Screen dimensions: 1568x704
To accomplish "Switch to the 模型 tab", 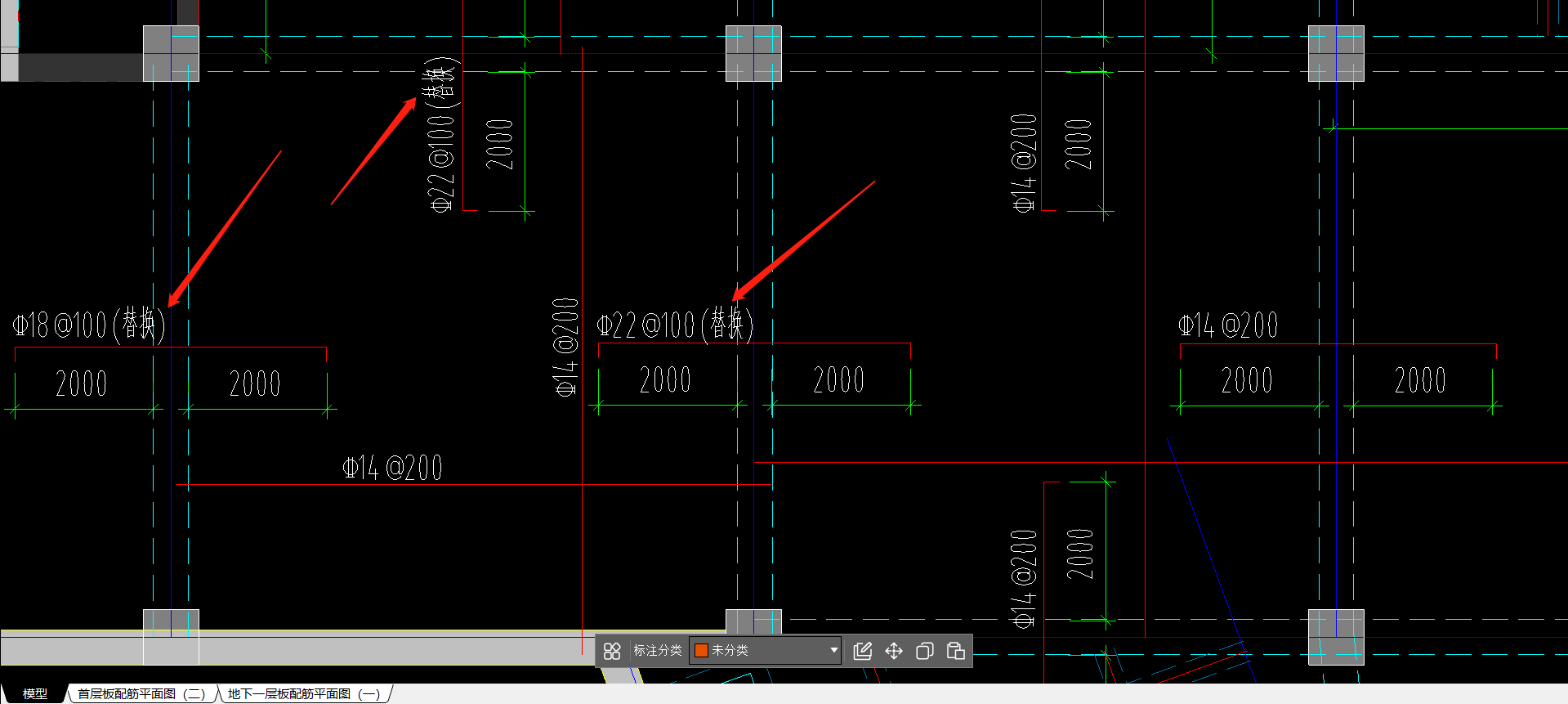I will (x=35, y=694).
